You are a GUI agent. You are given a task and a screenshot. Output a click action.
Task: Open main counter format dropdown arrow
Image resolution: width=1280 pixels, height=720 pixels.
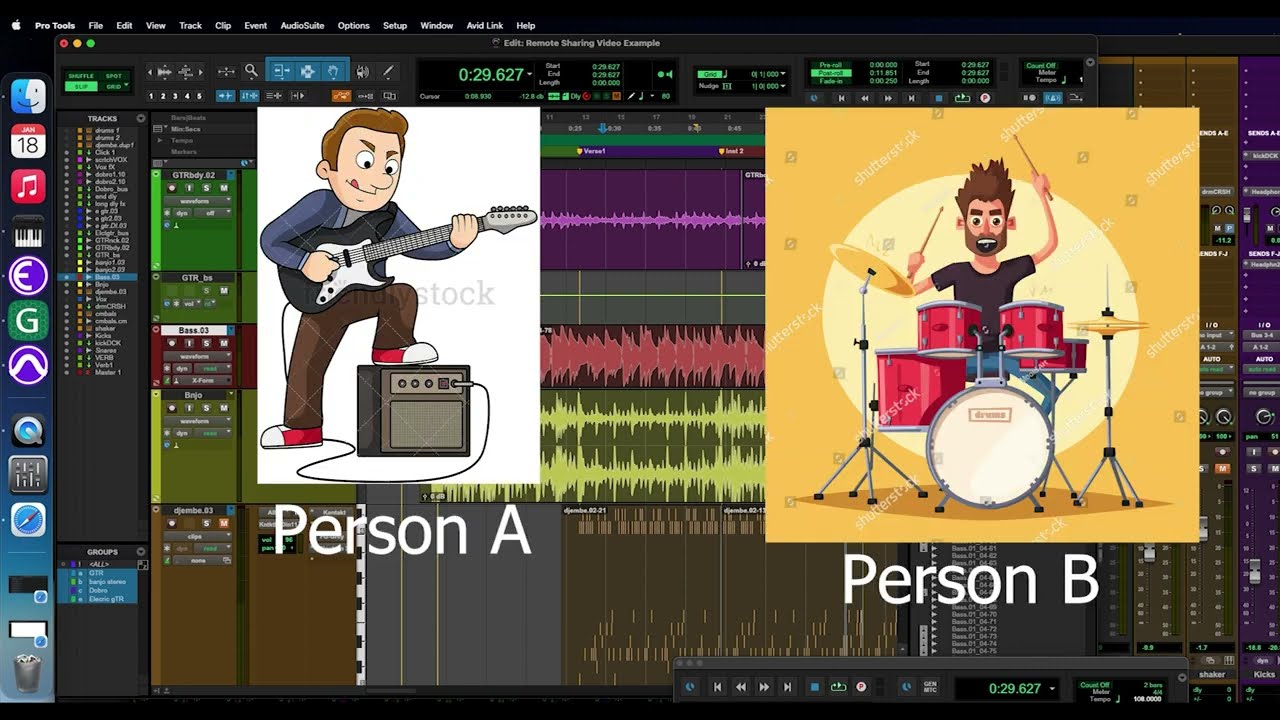529,74
